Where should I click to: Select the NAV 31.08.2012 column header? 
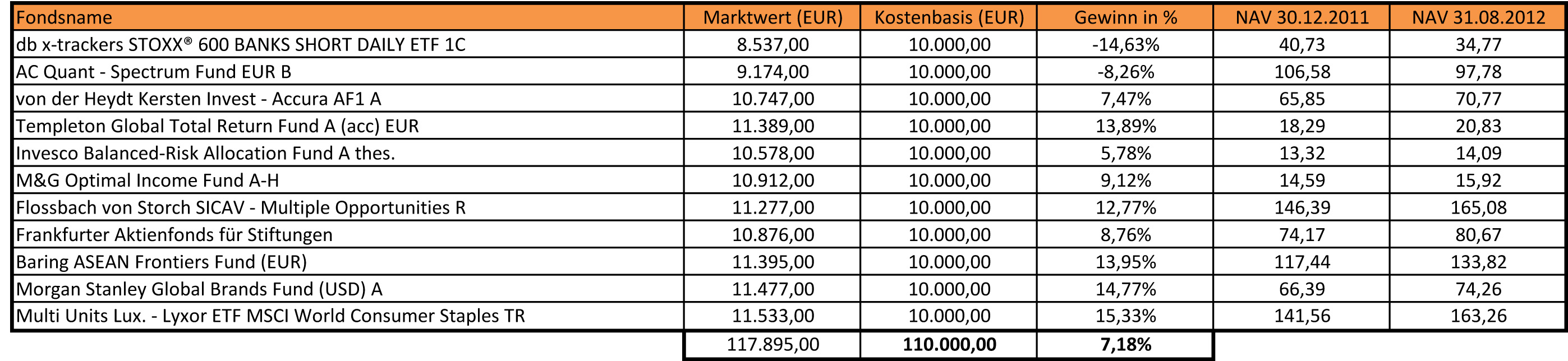pos(1478,17)
